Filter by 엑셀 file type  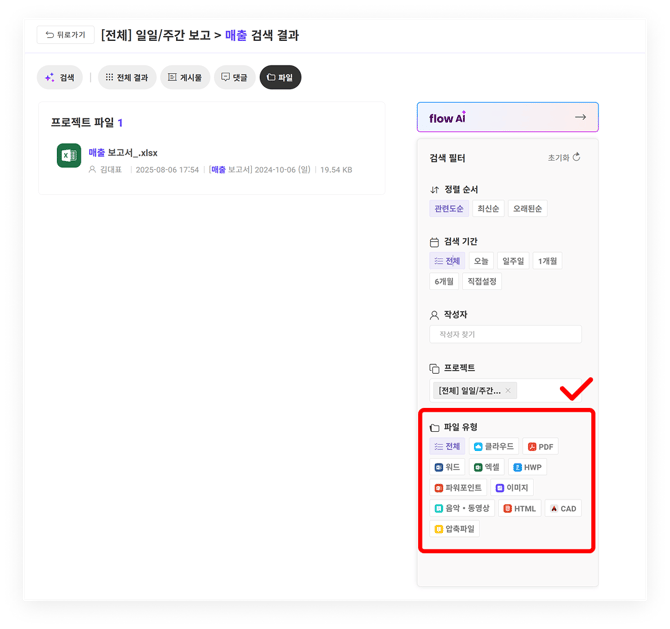[487, 467]
